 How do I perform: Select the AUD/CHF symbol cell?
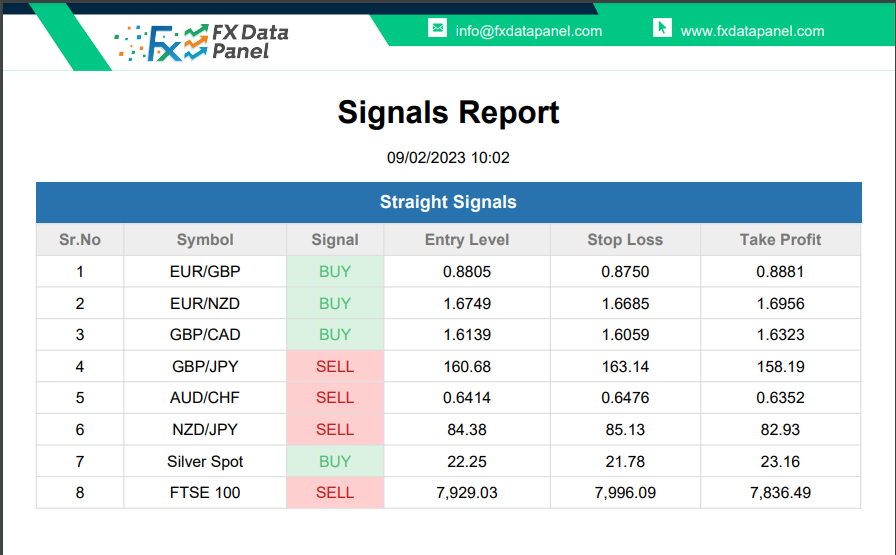[205, 397]
